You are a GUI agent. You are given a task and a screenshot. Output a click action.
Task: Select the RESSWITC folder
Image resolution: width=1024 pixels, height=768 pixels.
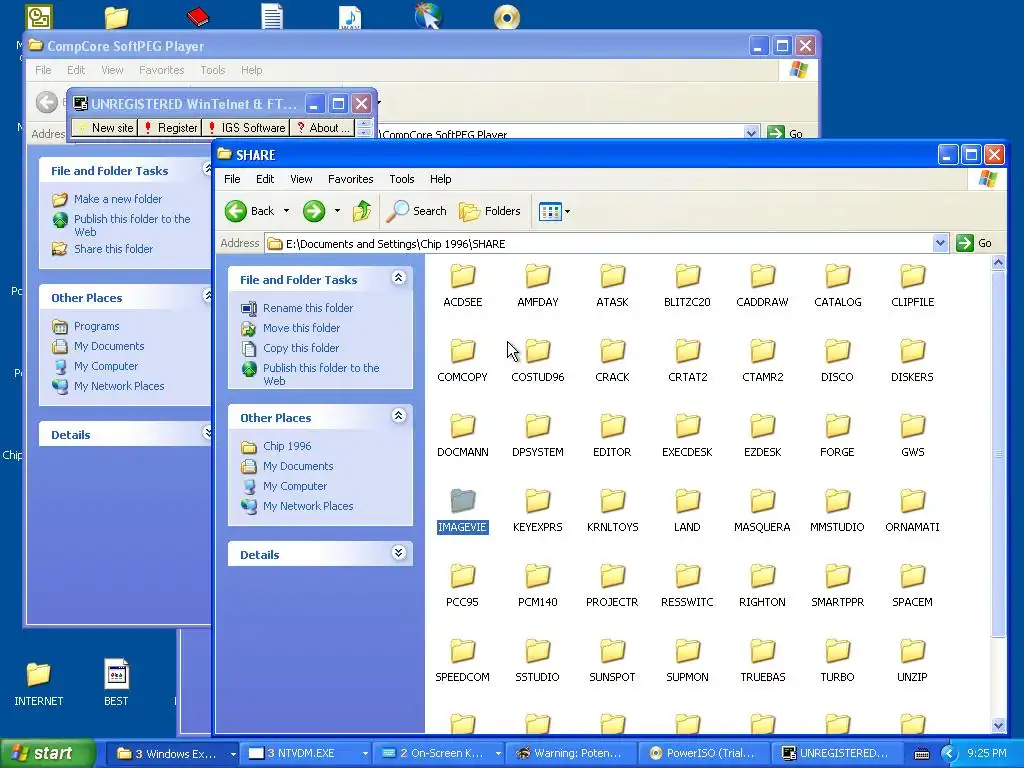[687, 586]
